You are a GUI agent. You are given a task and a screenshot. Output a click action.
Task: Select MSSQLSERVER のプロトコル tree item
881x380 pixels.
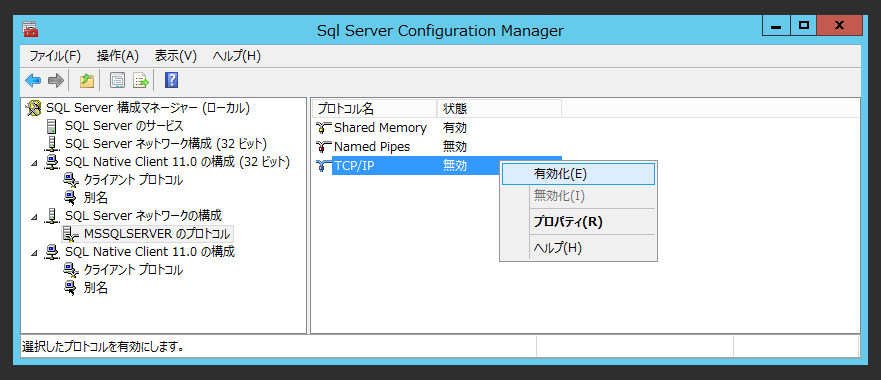point(157,234)
